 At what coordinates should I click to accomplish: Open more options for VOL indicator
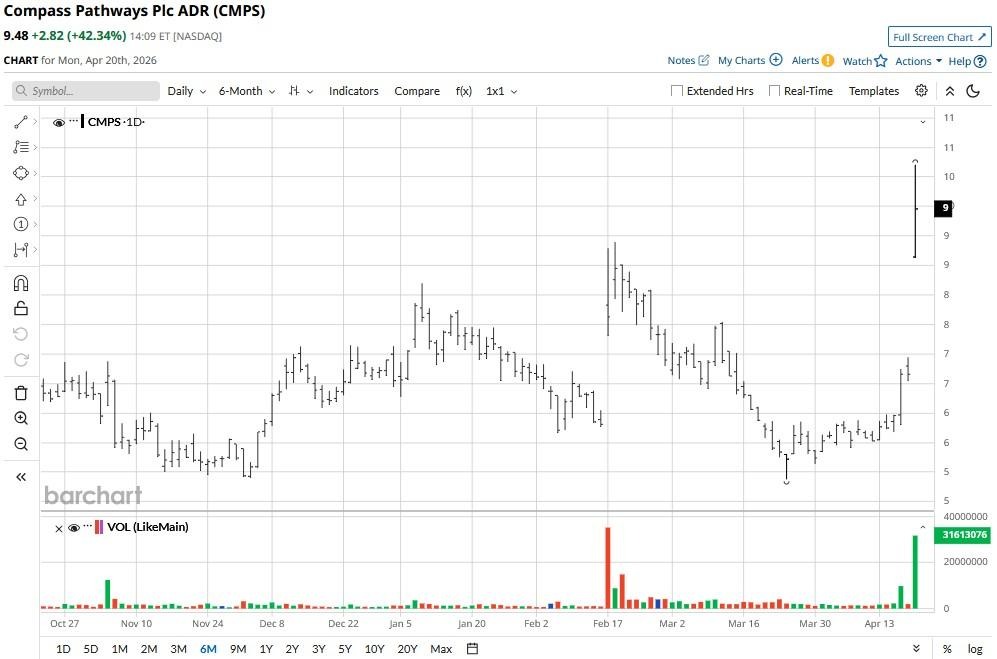[88, 525]
